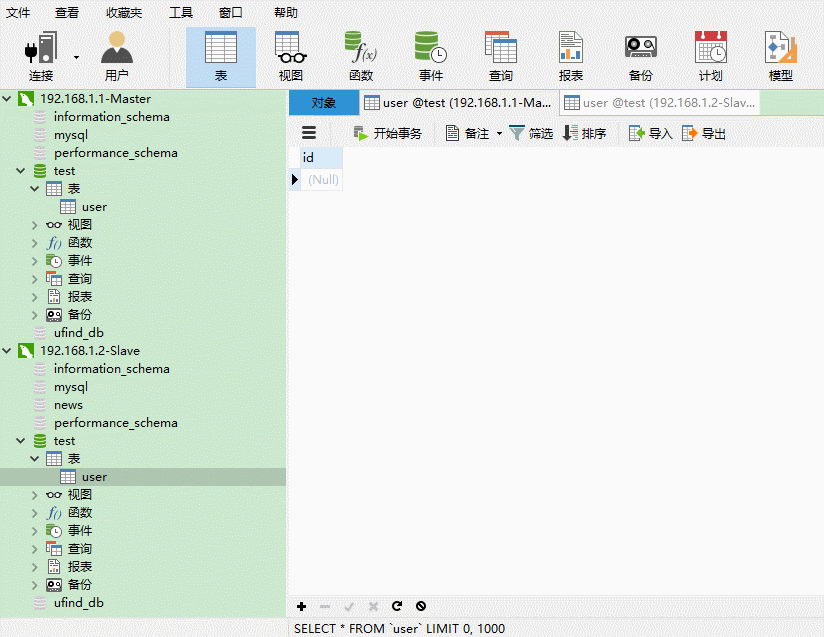Add a new record with the plus icon
The image size is (824, 637).
(x=301, y=606)
